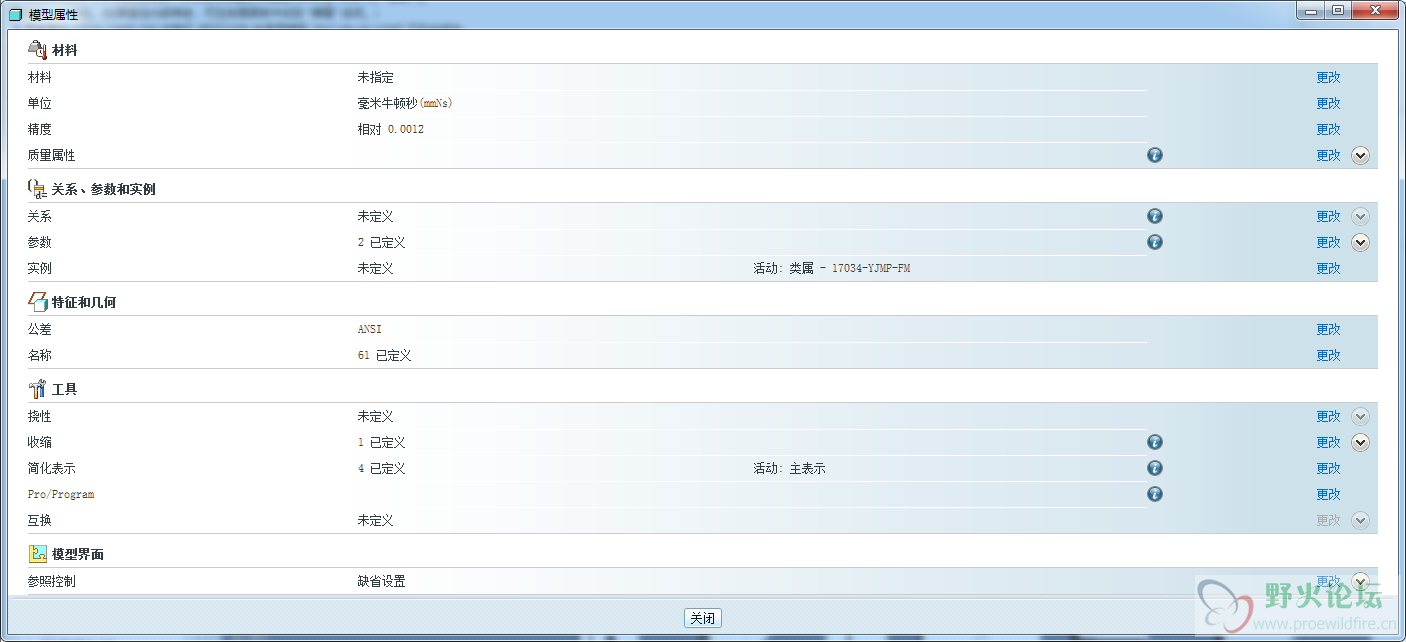Click info icon in 质量属性 row
This screenshot has height=642, width=1406.
[x=1155, y=155]
